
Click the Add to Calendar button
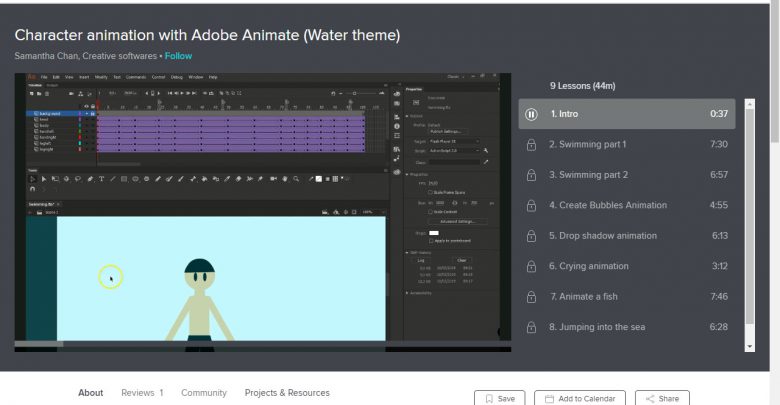580,399
